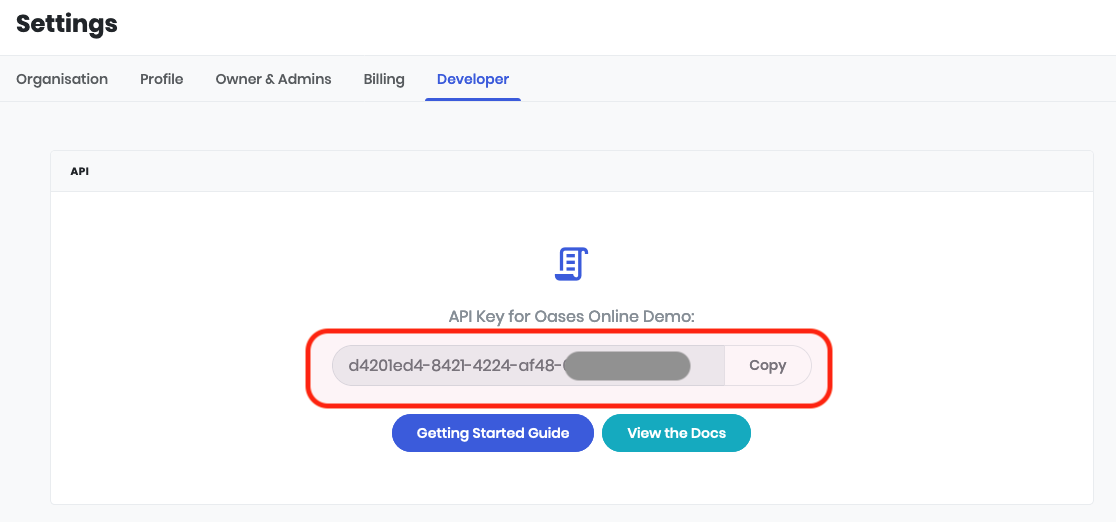Click the API panel header label
Image resolution: width=1116 pixels, height=522 pixels.
(80, 172)
